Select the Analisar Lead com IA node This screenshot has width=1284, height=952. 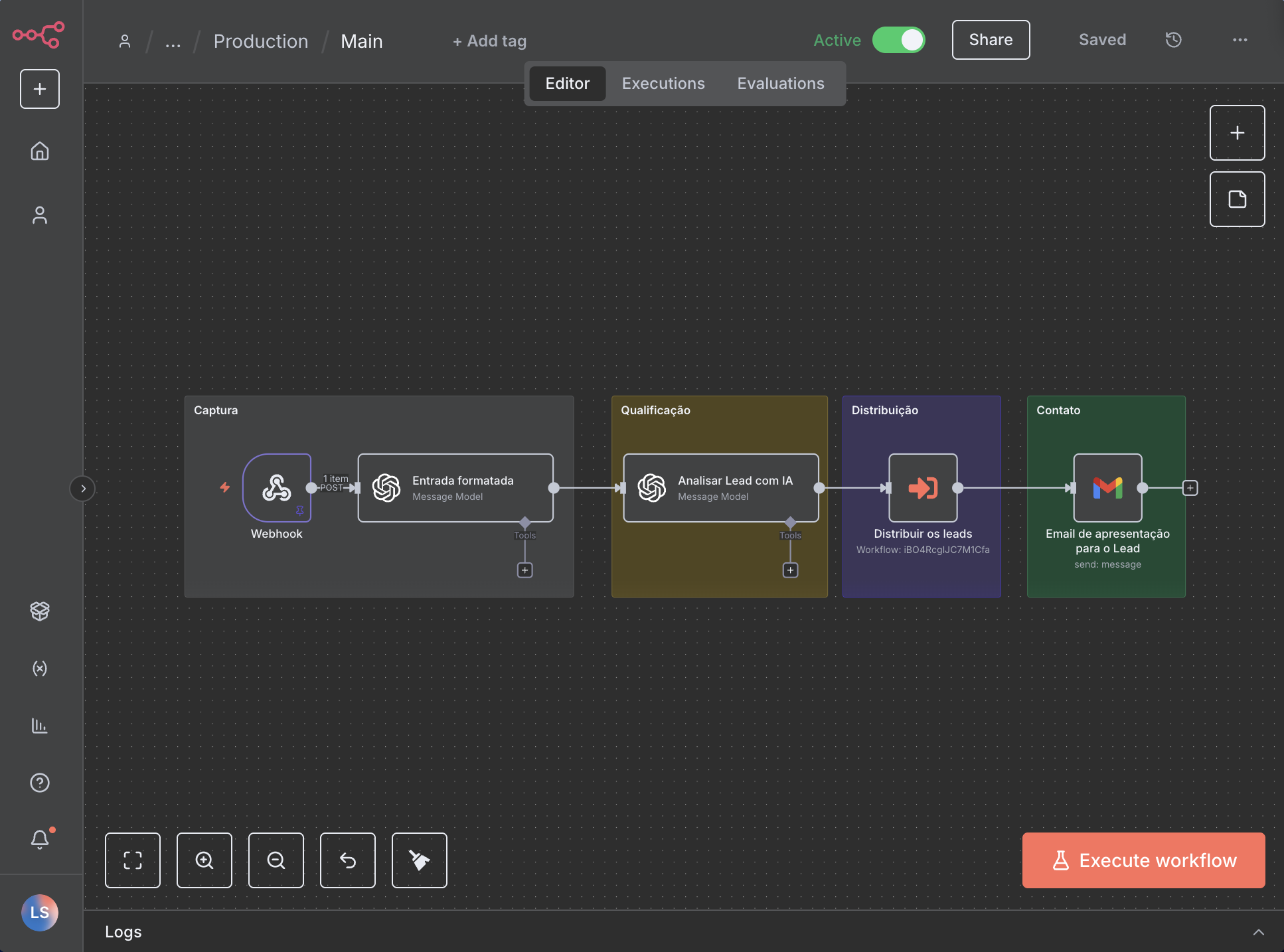[x=721, y=488]
